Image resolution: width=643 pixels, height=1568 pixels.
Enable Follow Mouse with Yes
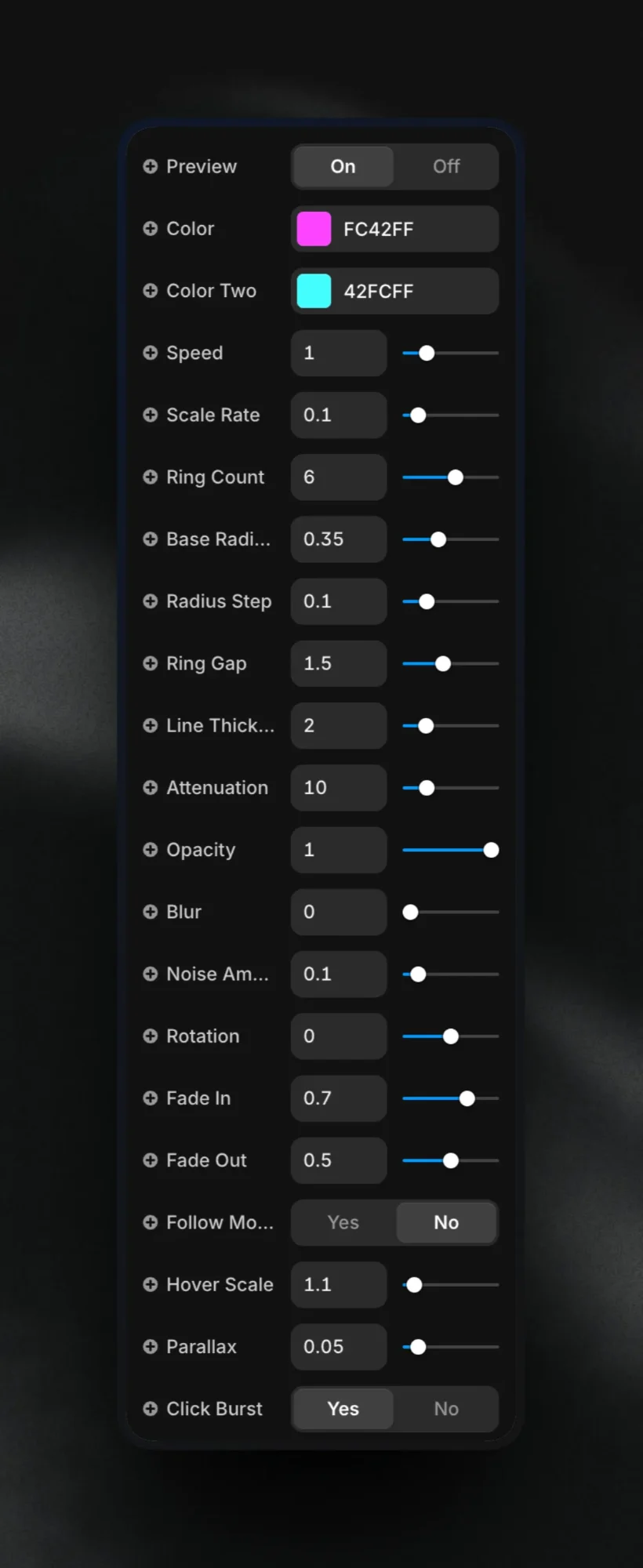pyautogui.click(x=343, y=1222)
